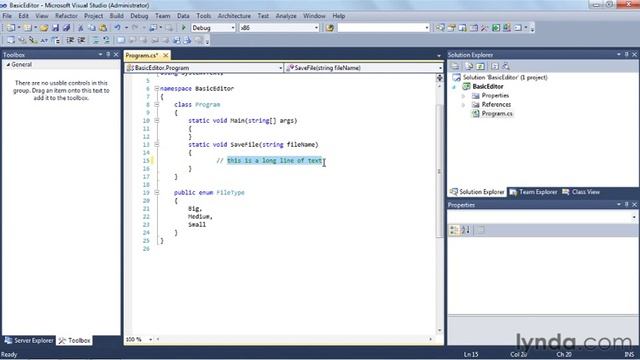This screenshot has width=640, height=360.
Task: Switch to the Class View tab
Action: pos(581,192)
